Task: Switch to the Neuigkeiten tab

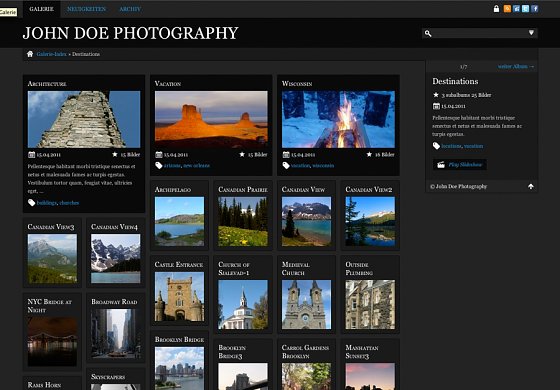Action: 86,9
